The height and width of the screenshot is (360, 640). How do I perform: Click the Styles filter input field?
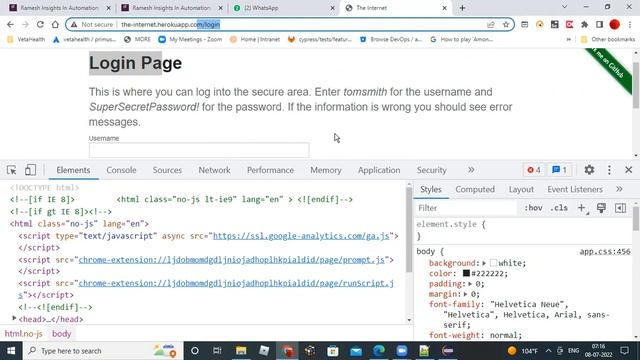point(465,208)
